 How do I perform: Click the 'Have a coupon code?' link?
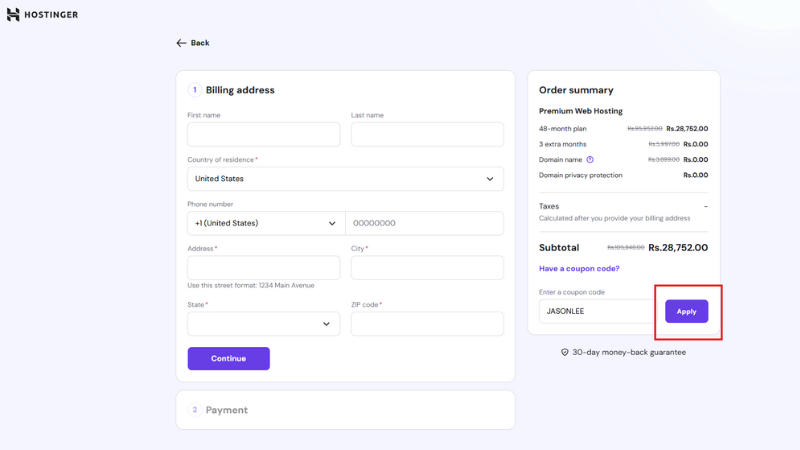(x=579, y=268)
